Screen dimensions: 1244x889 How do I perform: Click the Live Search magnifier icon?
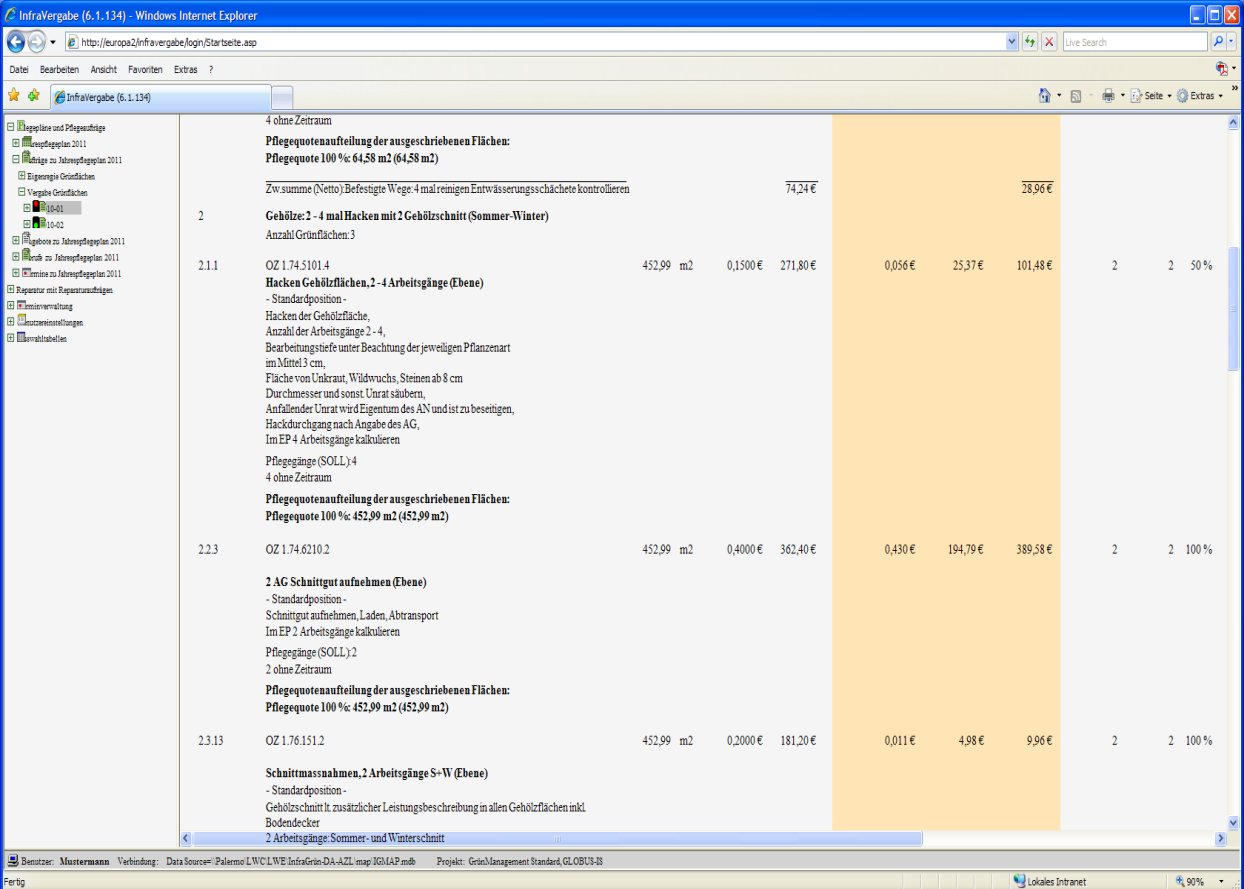coord(1217,43)
